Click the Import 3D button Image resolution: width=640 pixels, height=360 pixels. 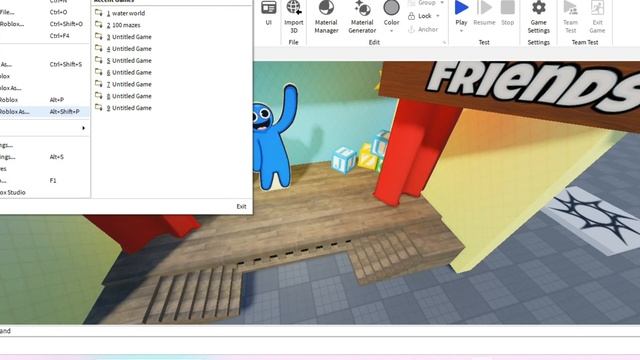[293, 17]
